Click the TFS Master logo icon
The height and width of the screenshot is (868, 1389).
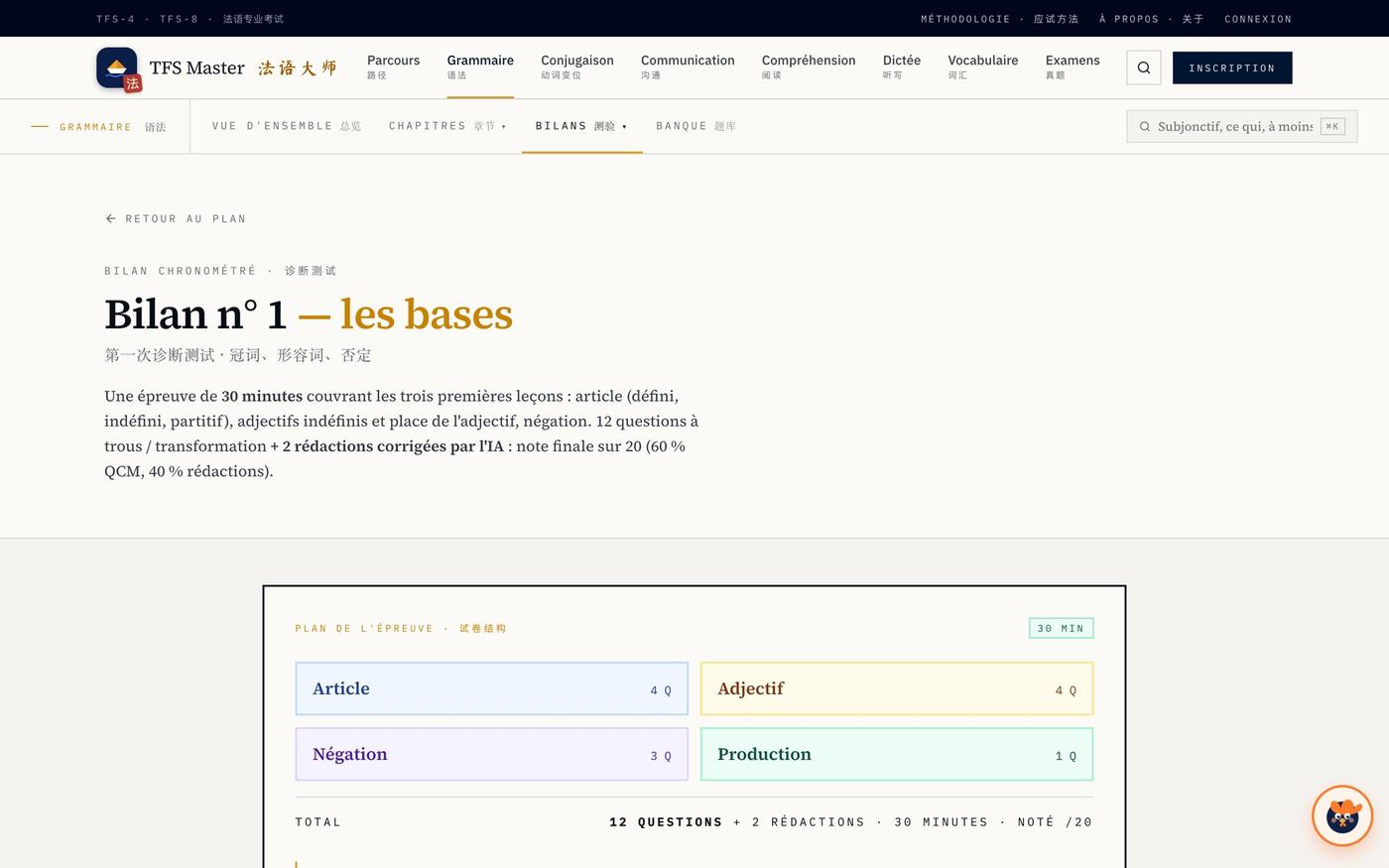[x=118, y=68]
